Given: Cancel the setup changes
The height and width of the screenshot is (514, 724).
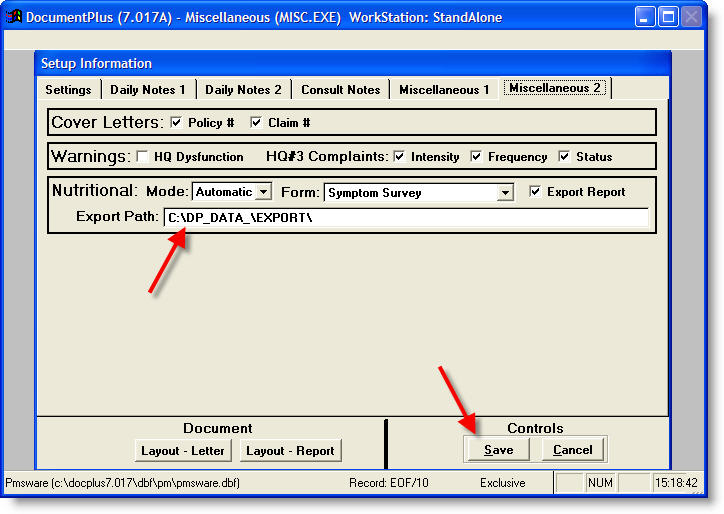Looking at the screenshot, I should tap(573, 450).
